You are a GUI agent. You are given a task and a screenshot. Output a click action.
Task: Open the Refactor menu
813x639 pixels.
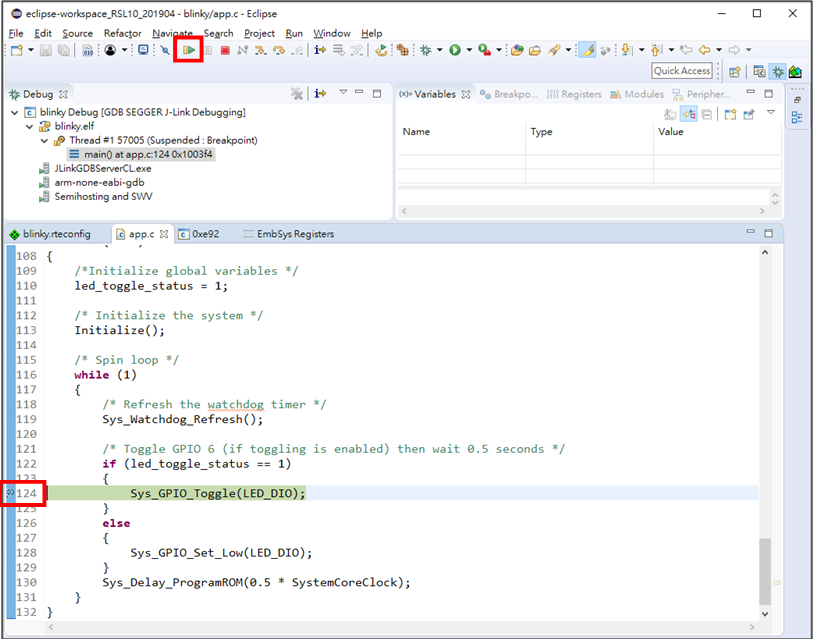coord(123,33)
